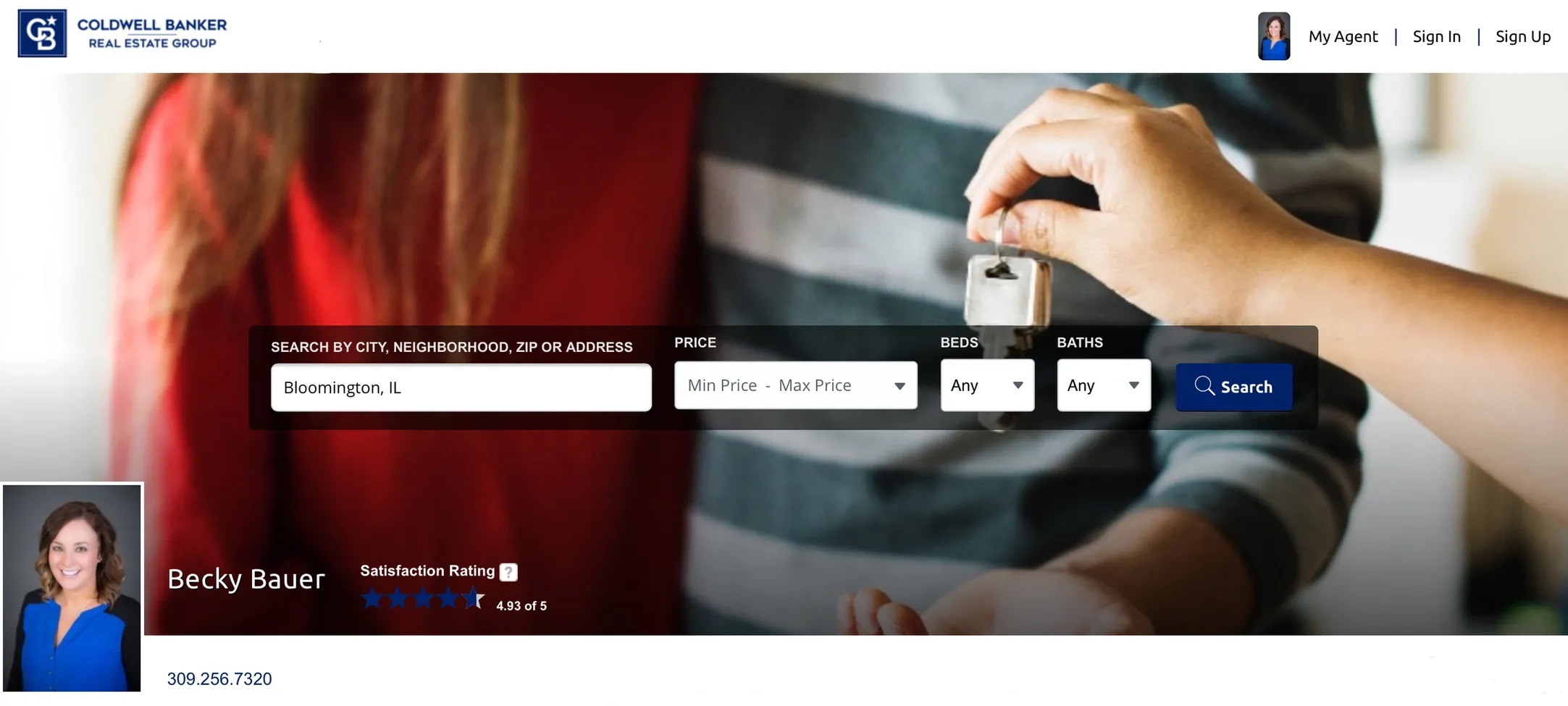The width and height of the screenshot is (1568, 706).
Task: Click the Coldwell Banker Real Estate Group text
Action: (152, 33)
